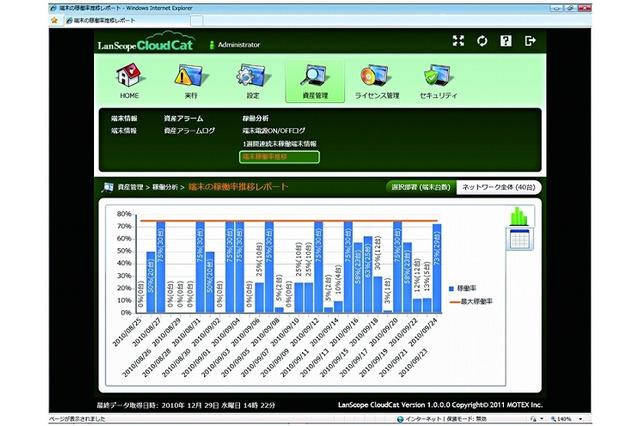Refresh the page with the reload icon
Screen dimensions: 640x426
(482, 40)
